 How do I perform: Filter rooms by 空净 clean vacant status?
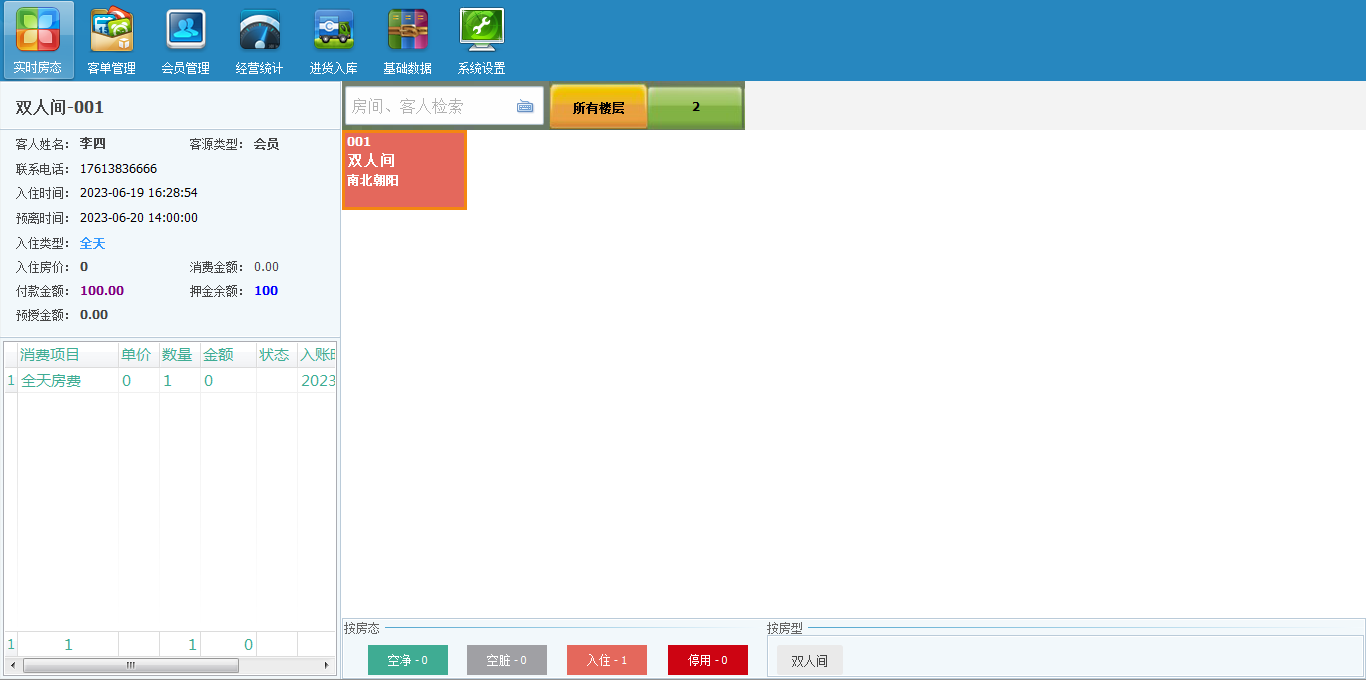tap(407, 660)
